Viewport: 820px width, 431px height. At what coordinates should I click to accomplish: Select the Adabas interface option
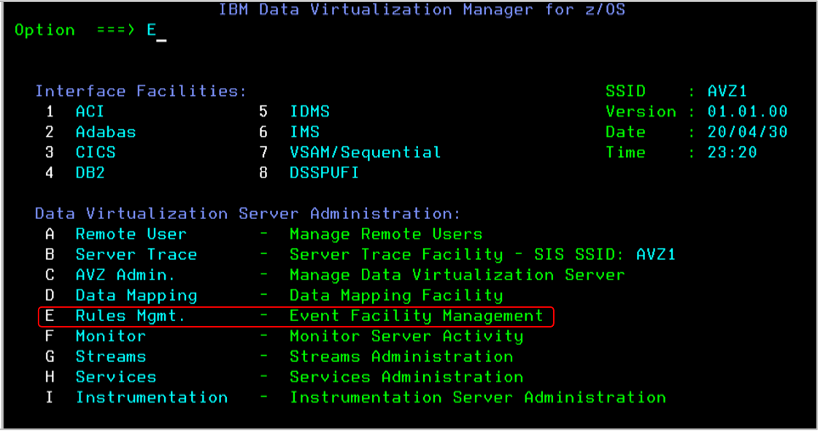click(x=105, y=132)
